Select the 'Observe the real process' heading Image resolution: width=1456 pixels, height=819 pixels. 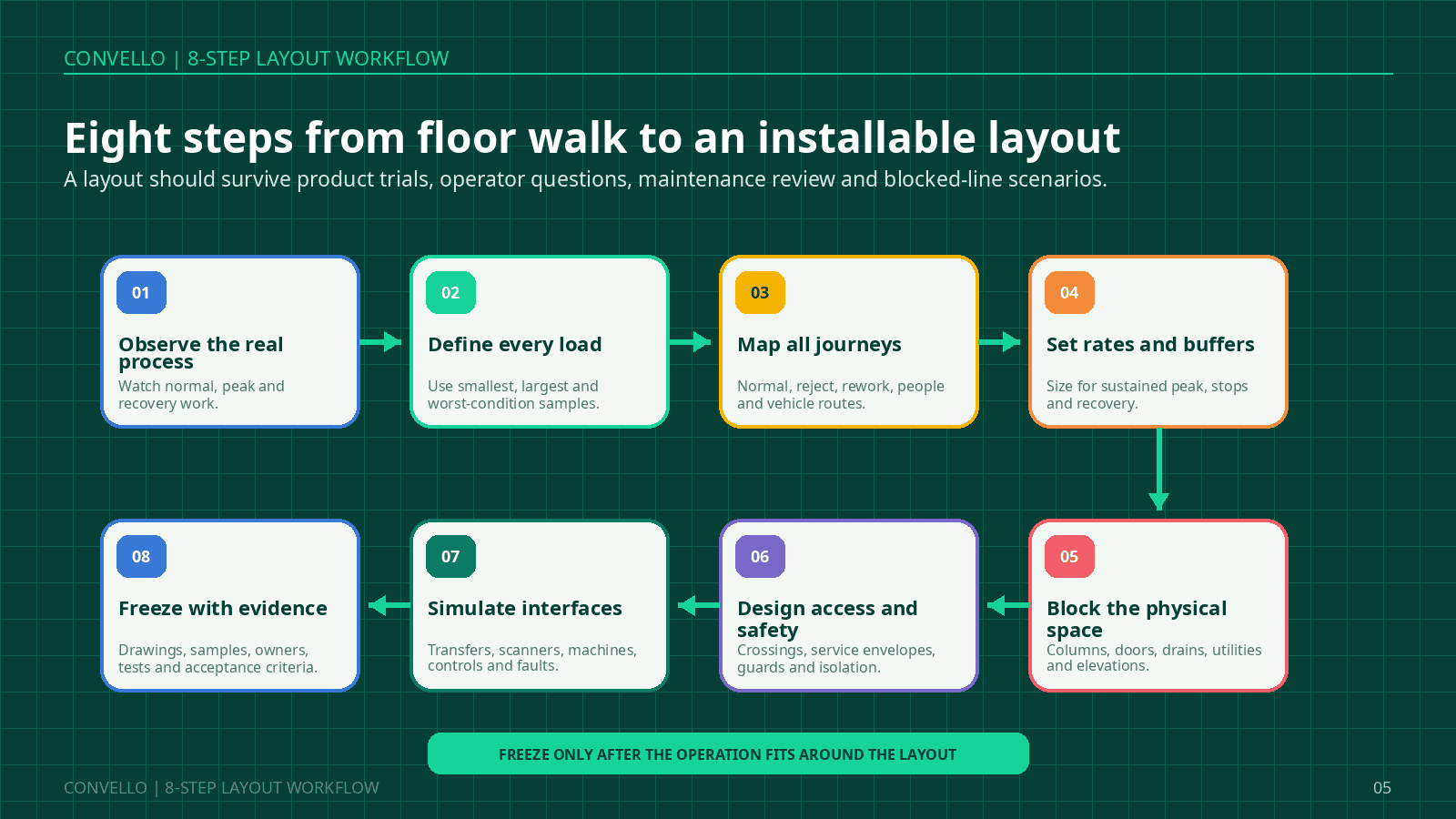tap(201, 353)
